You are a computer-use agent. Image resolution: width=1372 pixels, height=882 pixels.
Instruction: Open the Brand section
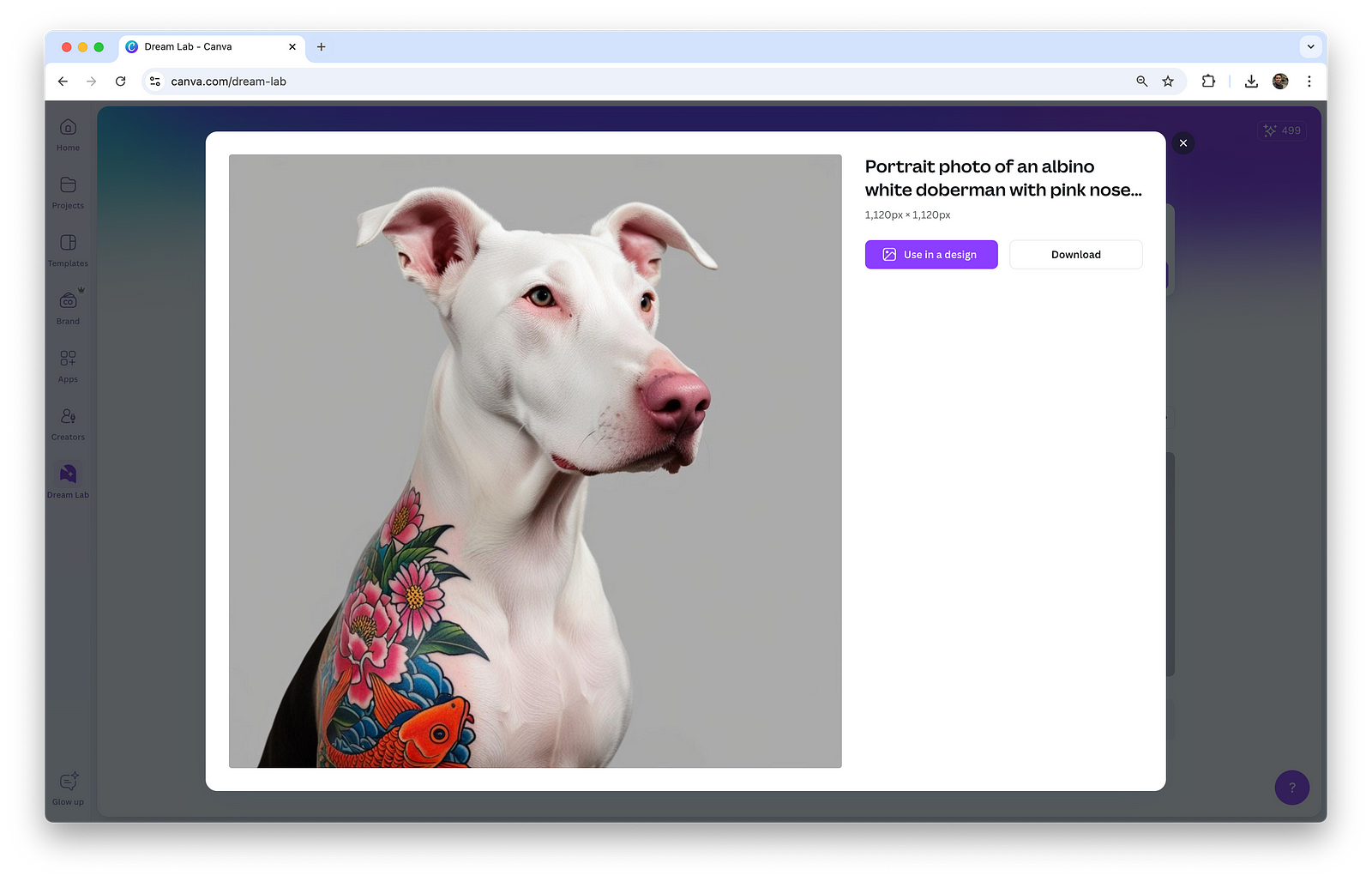67,308
